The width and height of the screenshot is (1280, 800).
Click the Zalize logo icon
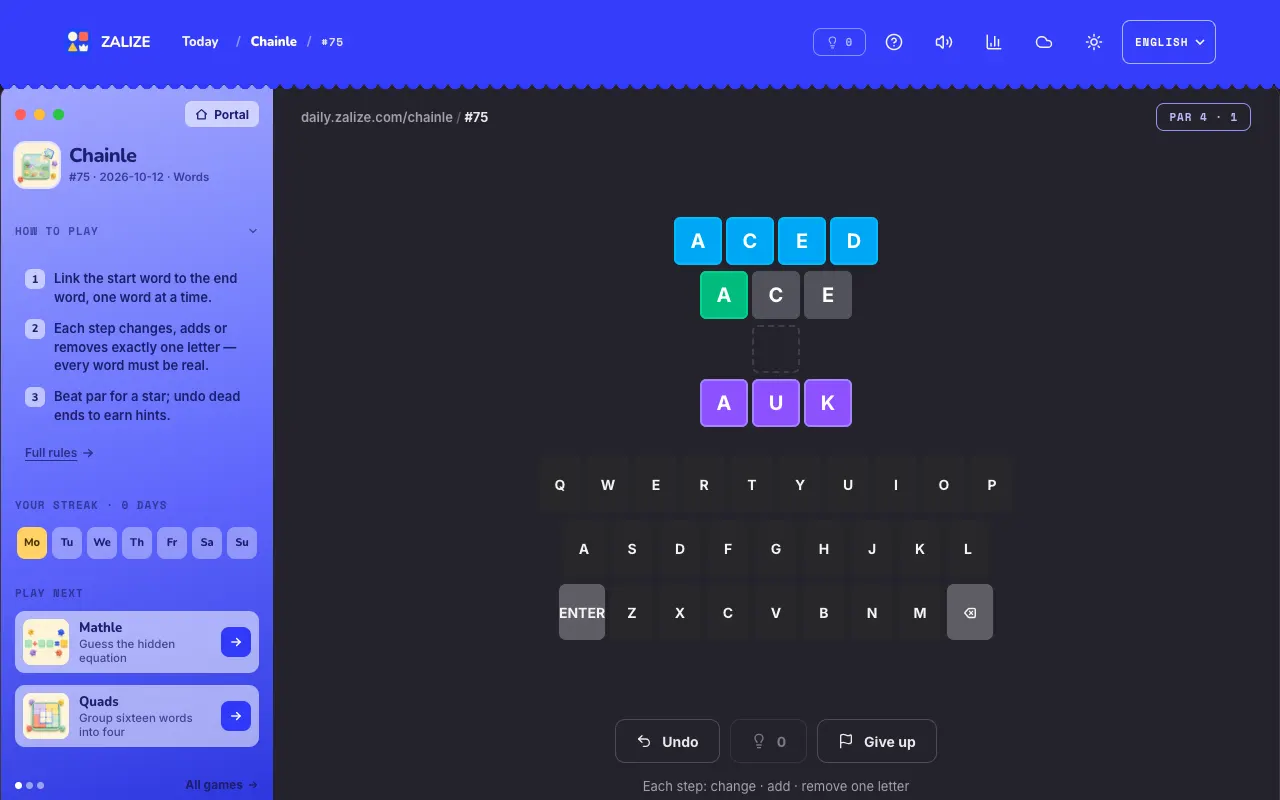tap(78, 41)
